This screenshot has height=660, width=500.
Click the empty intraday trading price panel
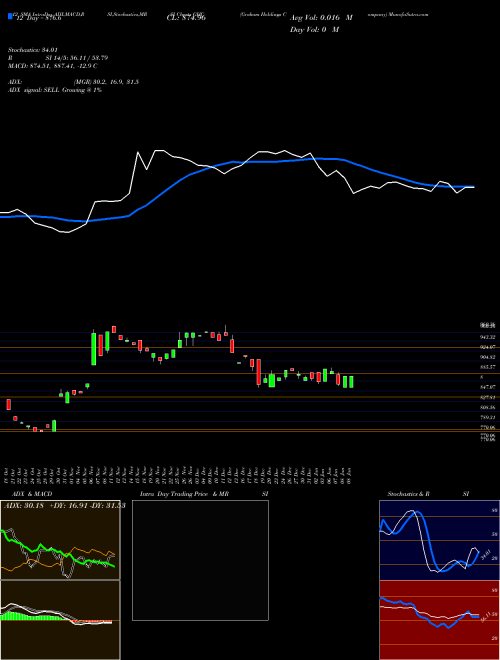pyautogui.click(x=200, y=560)
